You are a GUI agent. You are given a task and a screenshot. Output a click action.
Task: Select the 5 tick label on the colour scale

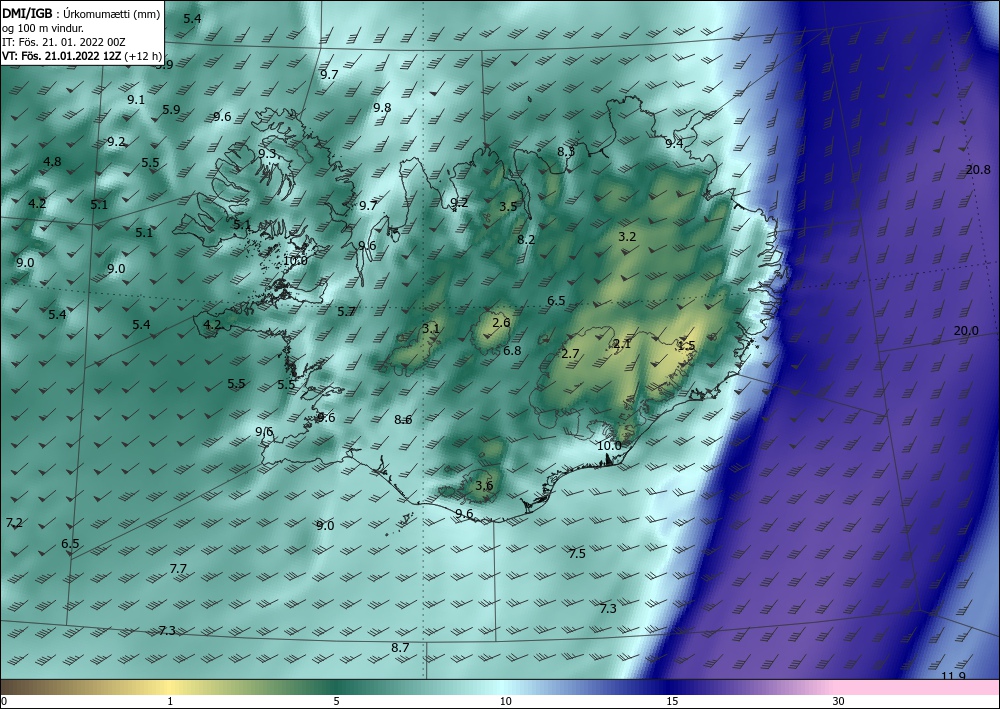tap(336, 701)
